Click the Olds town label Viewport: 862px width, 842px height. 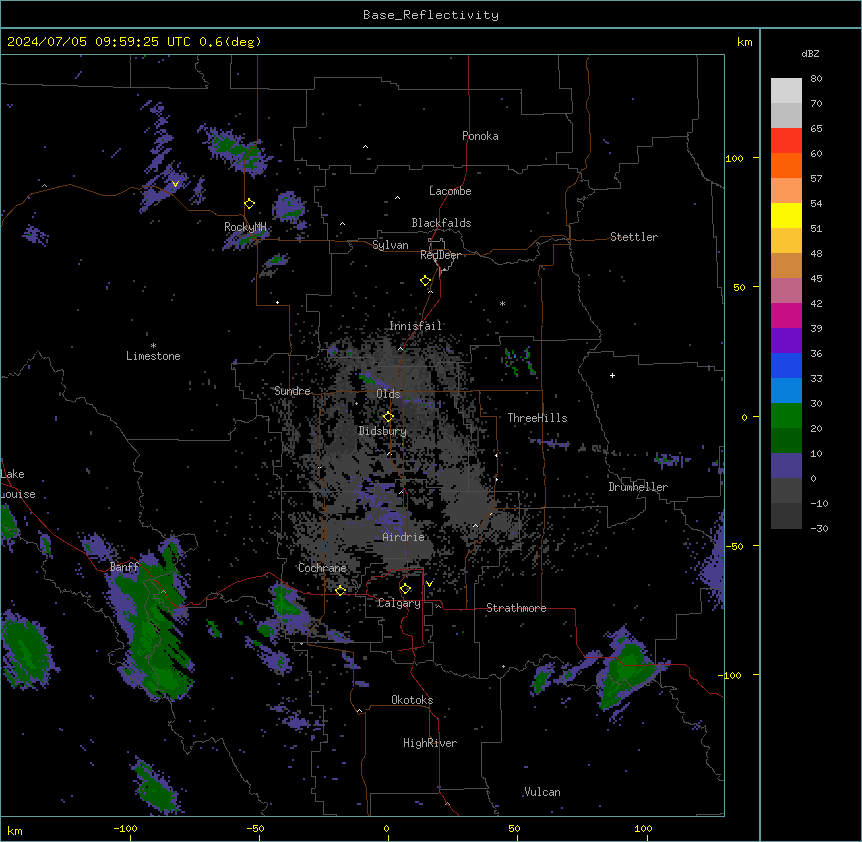point(388,394)
